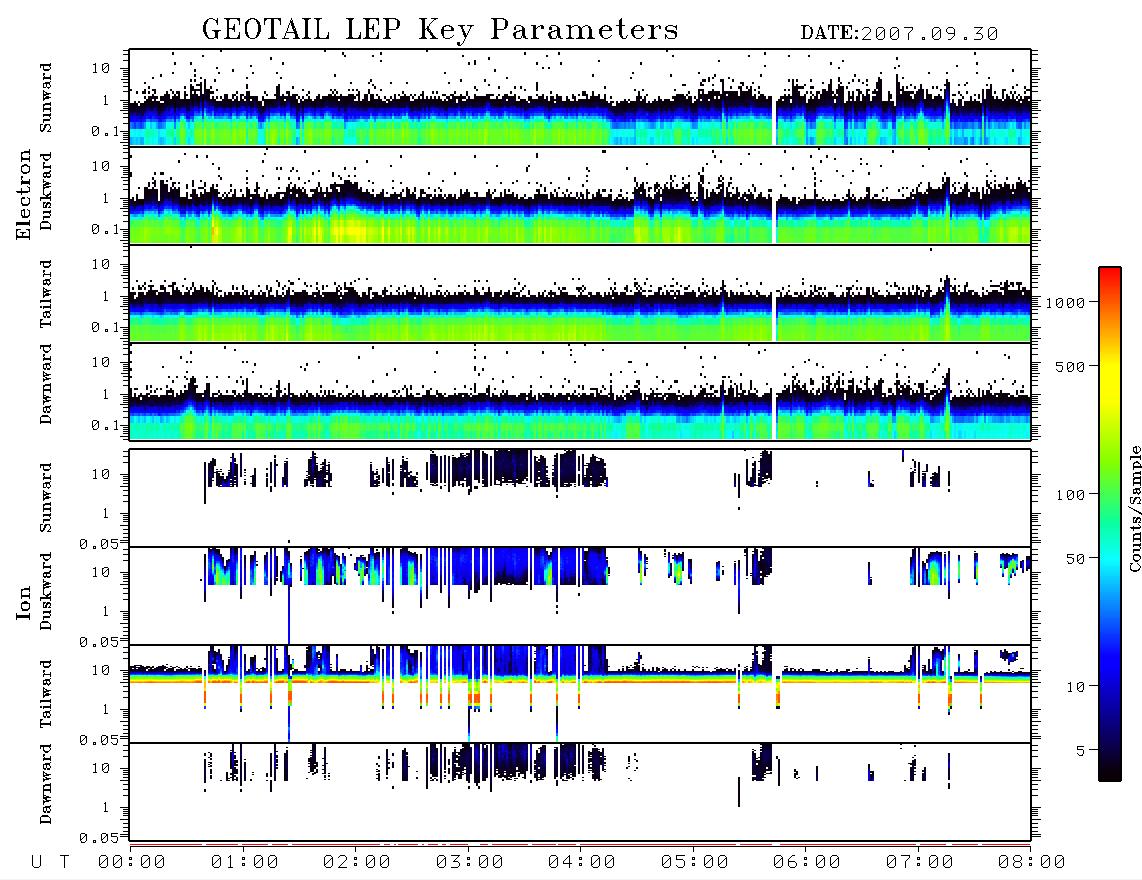The image size is (1142, 880).
Task: Click the 06:00 time tick label
Action: pyautogui.click(x=807, y=863)
